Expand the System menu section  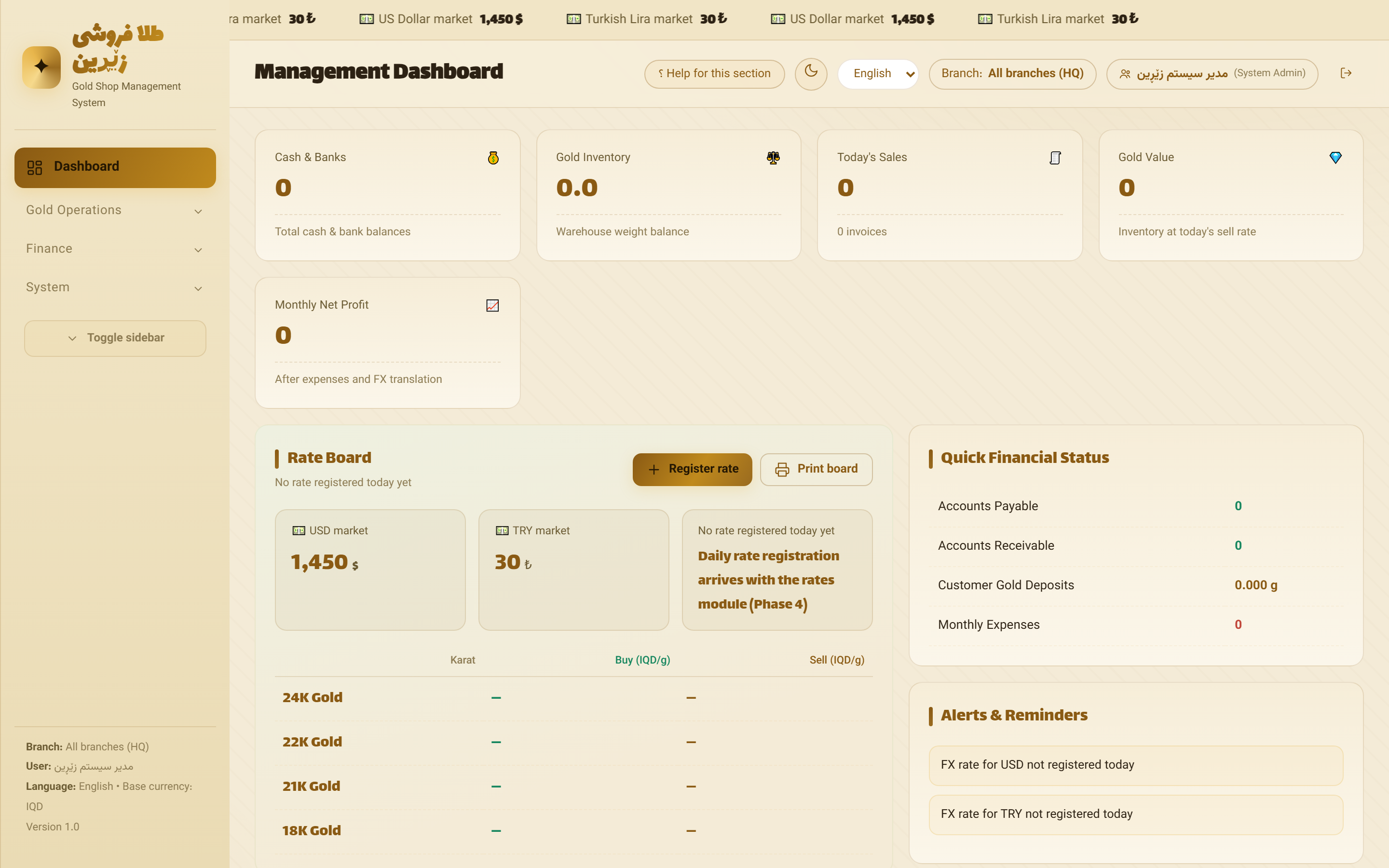115,287
